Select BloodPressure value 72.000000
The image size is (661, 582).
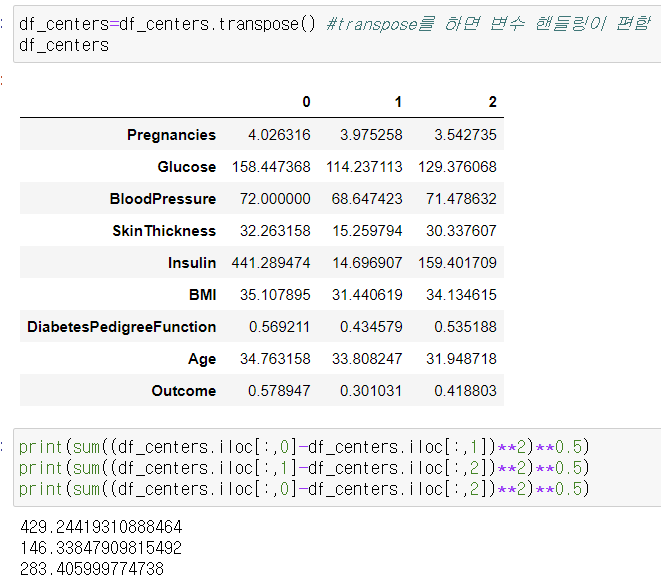(x=275, y=199)
